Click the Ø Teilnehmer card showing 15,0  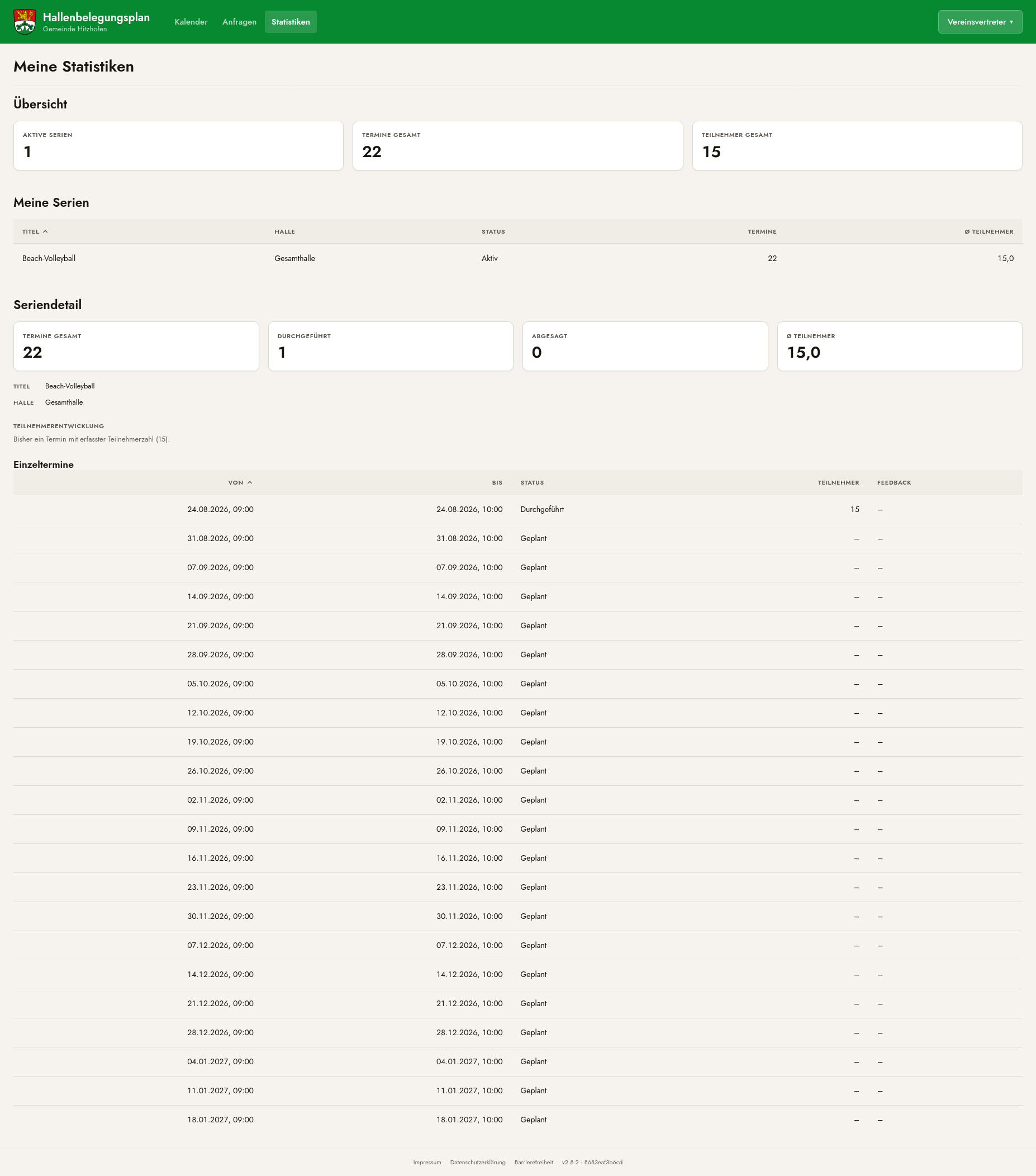[x=900, y=347]
